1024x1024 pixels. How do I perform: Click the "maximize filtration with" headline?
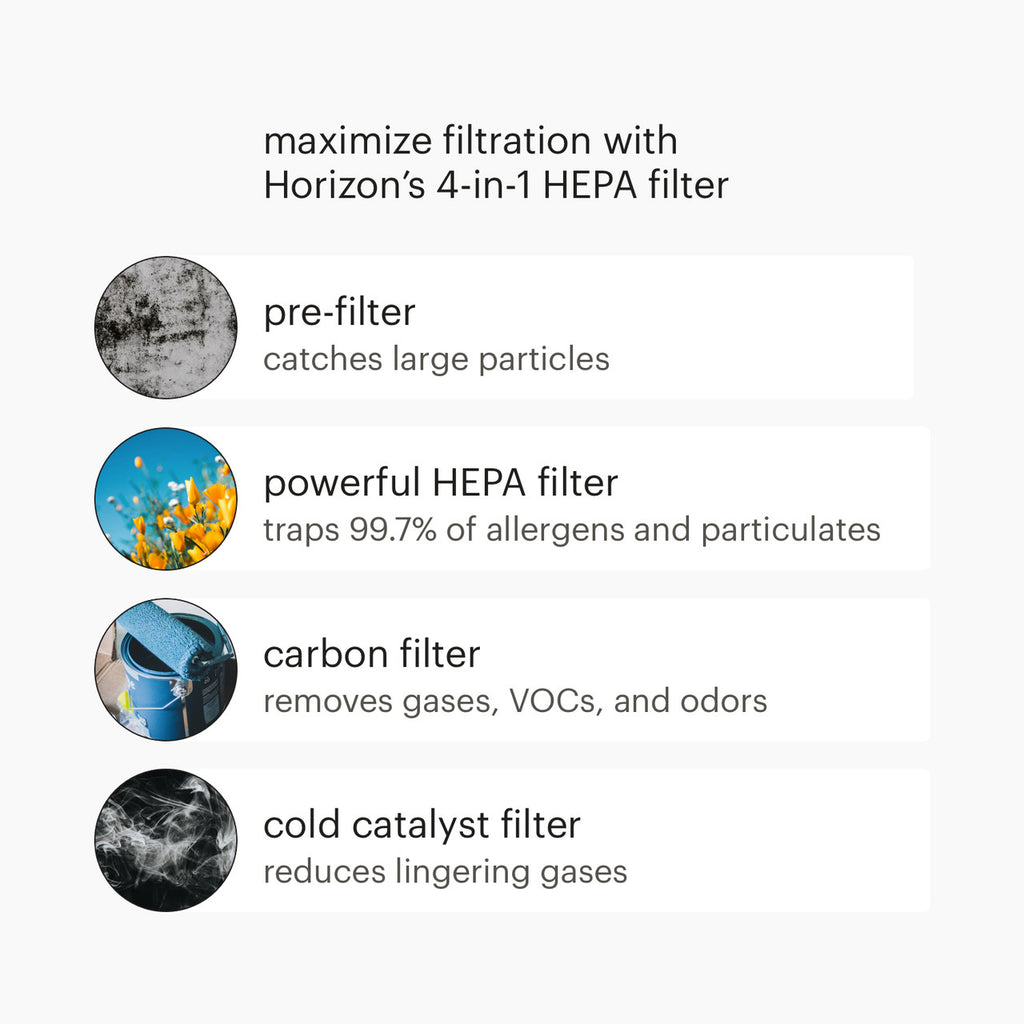click(470, 141)
